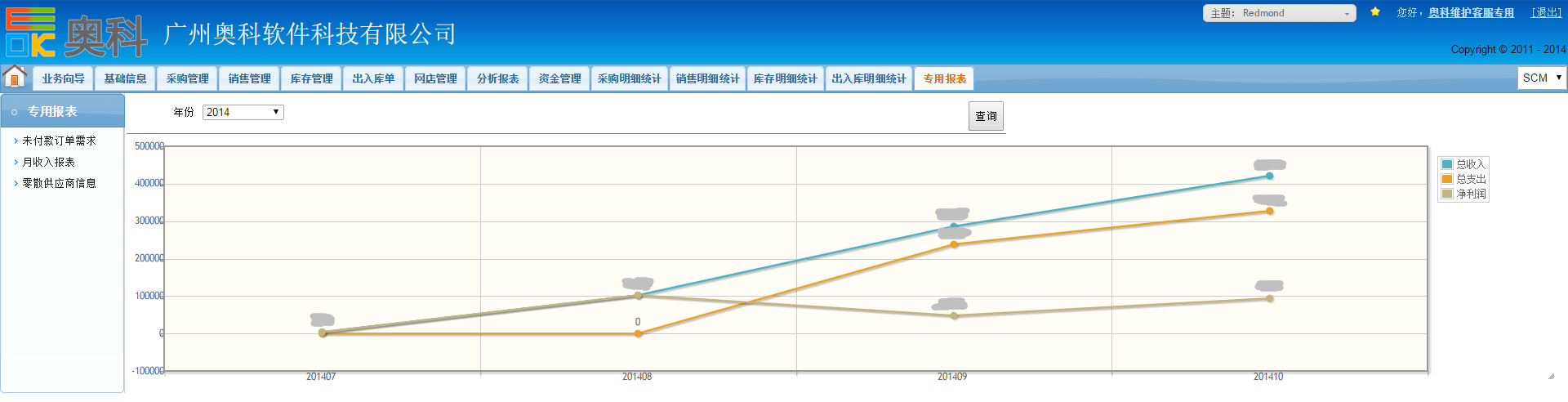Open 零散供应商信息 in the sidebar
This screenshot has width=1568, height=402.
[59, 183]
